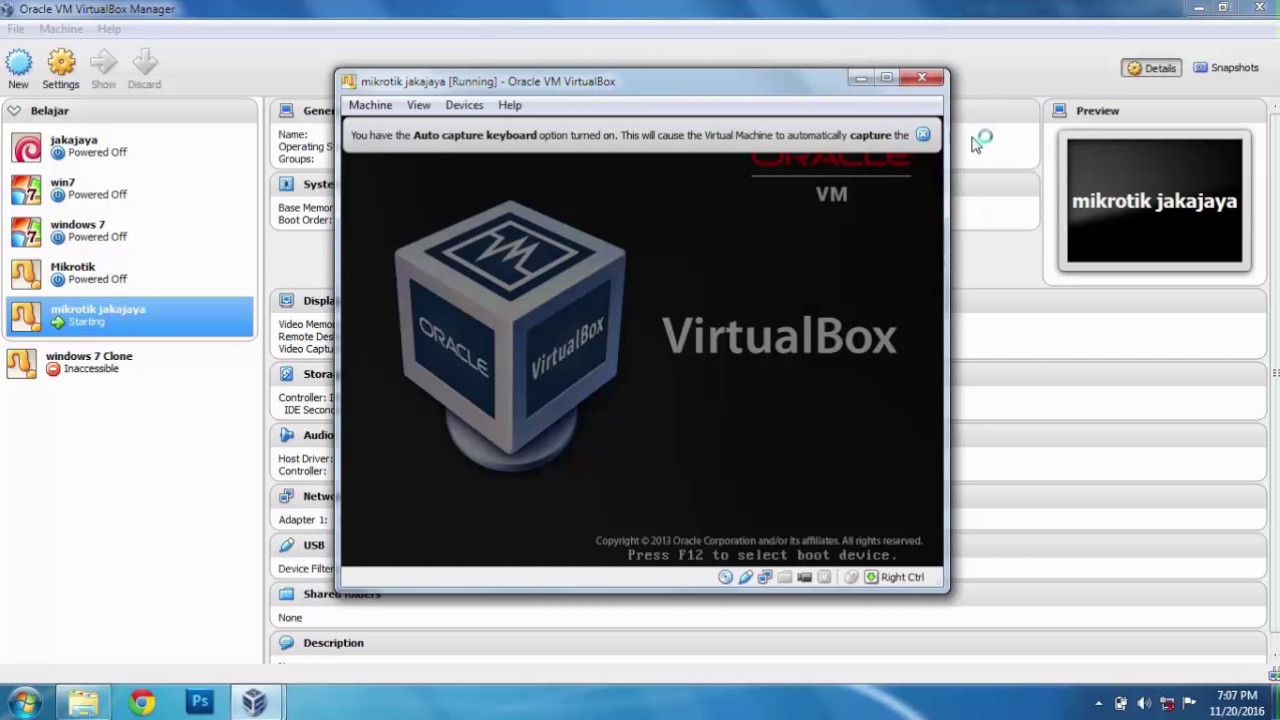This screenshot has height=720, width=1280.
Task: Click the Display section header icon
Action: (287, 300)
